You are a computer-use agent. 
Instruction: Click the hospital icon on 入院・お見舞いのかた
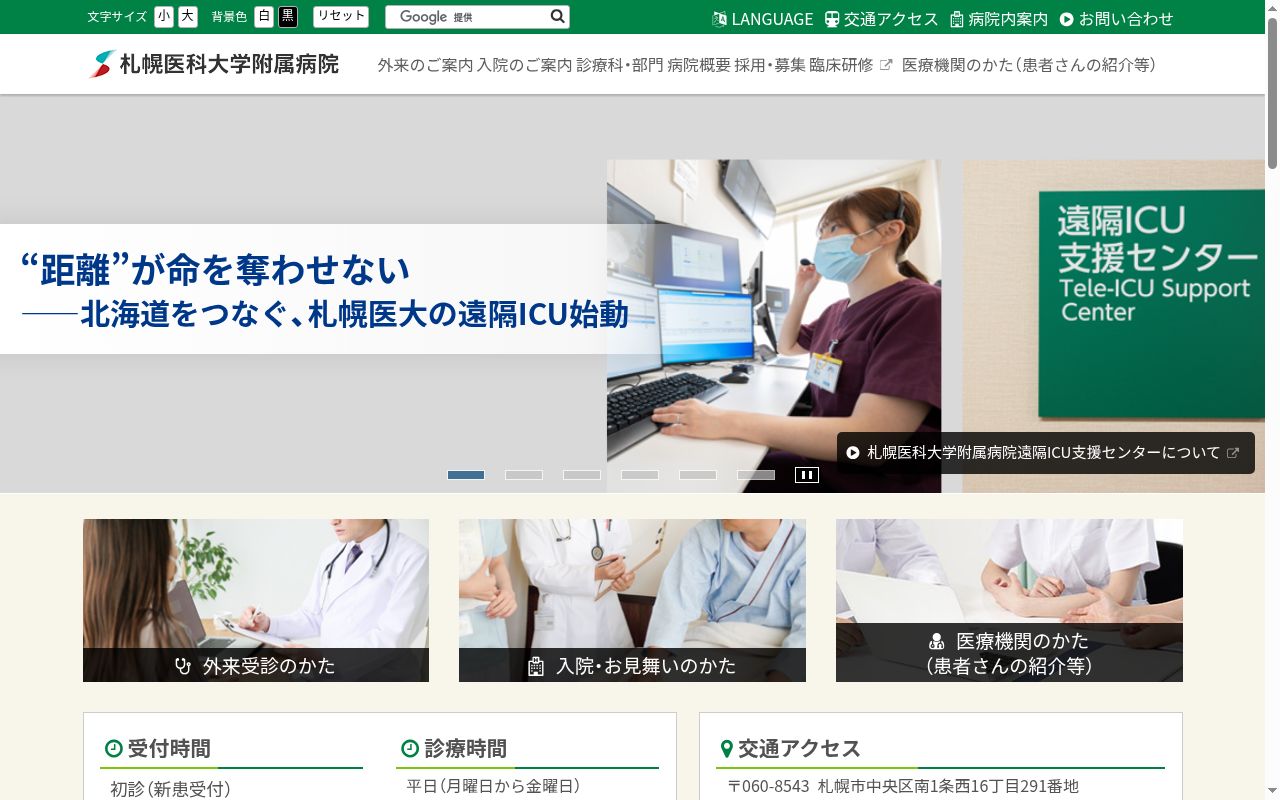click(x=536, y=666)
